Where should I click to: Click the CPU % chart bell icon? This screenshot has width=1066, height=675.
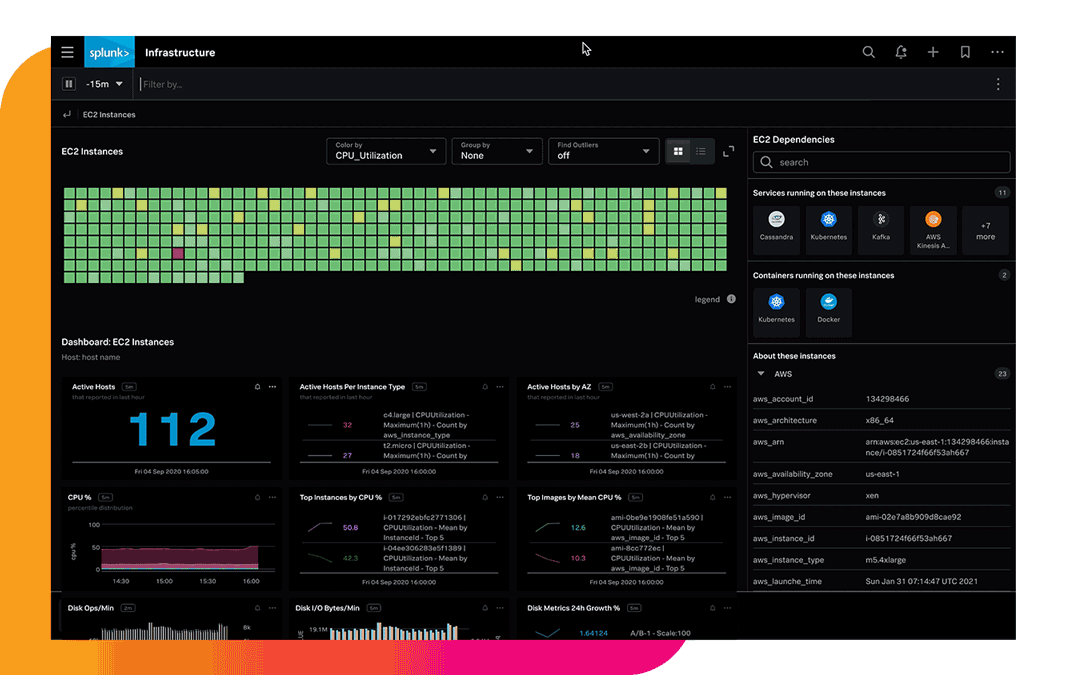tap(258, 498)
